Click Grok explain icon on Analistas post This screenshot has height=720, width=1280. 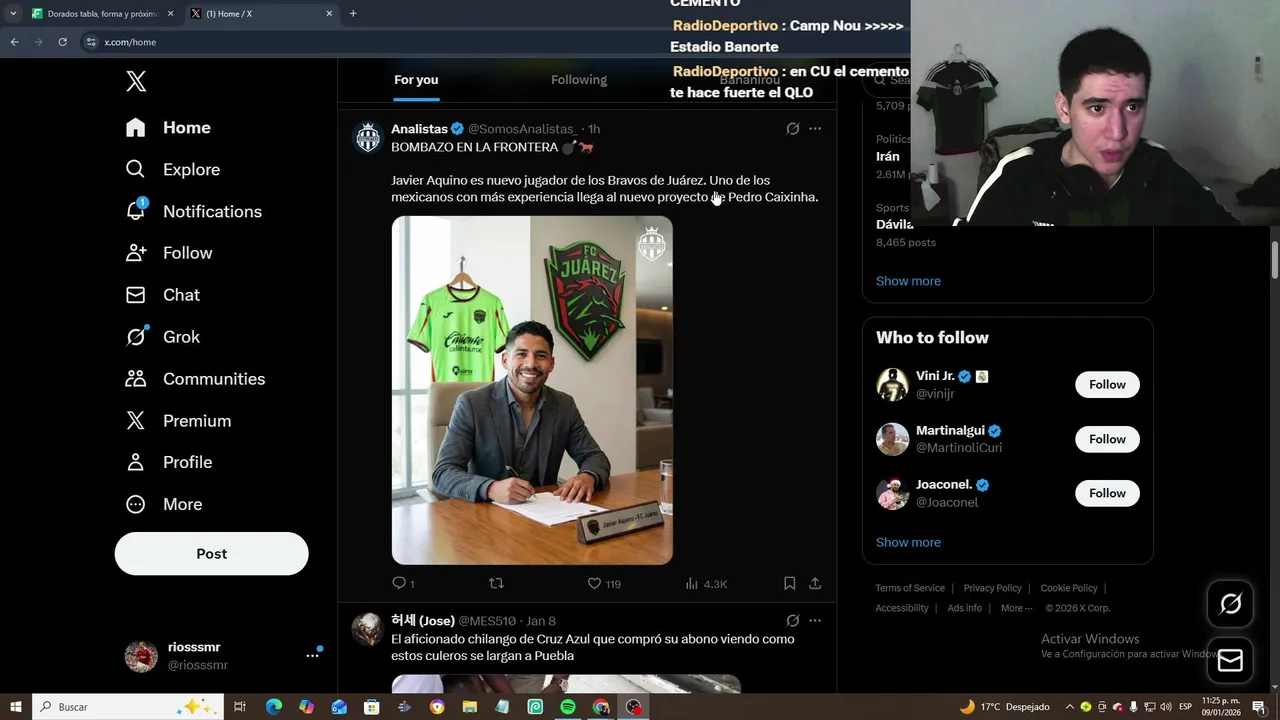[792, 129]
